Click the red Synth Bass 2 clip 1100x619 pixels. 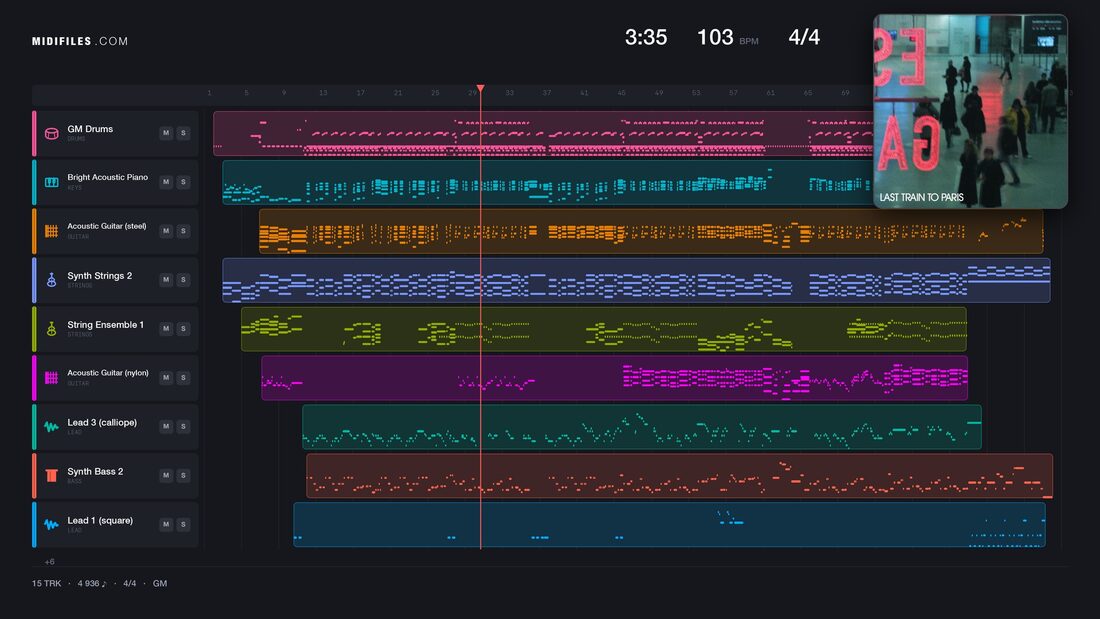(680, 476)
